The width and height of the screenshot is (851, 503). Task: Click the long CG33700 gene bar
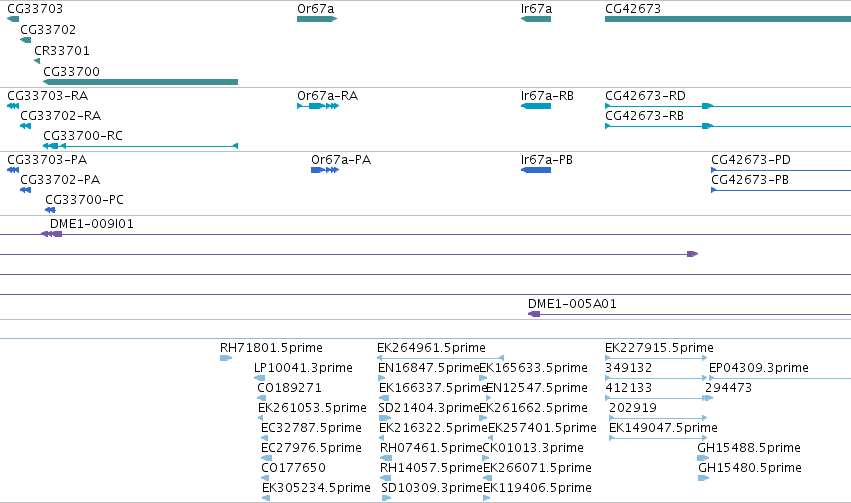pos(140,82)
